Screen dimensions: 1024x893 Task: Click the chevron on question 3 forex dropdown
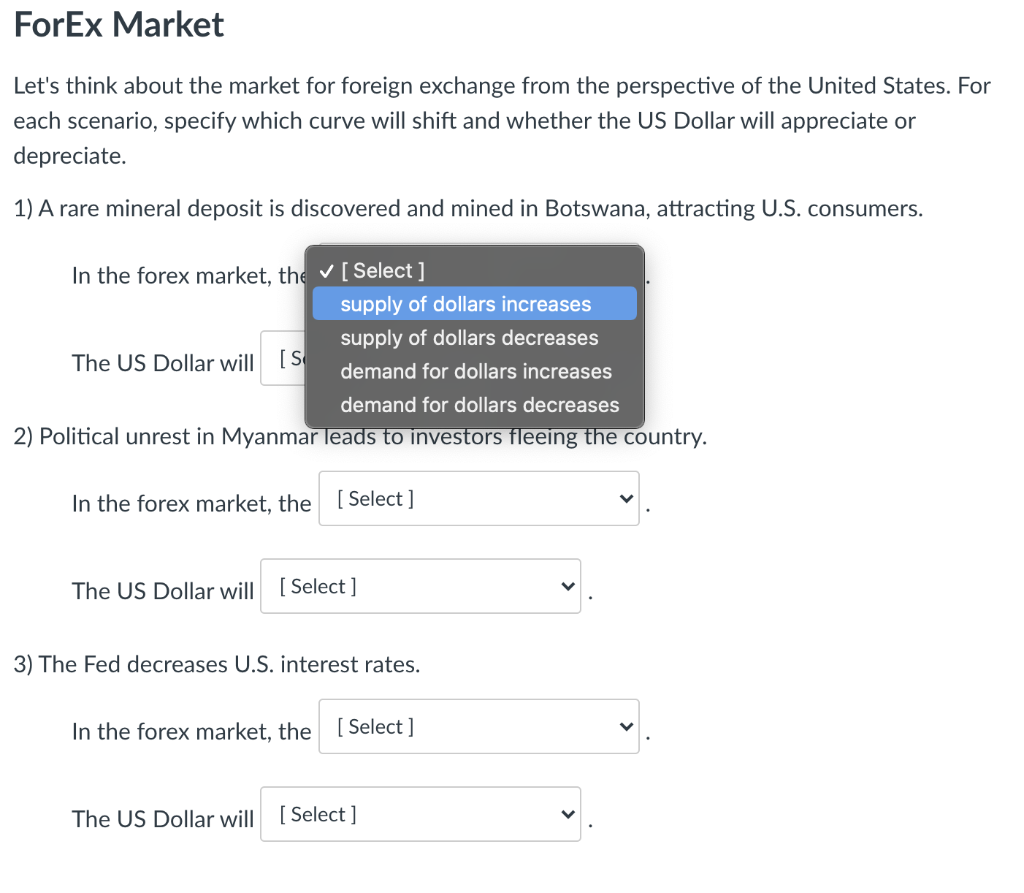[625, 726]
